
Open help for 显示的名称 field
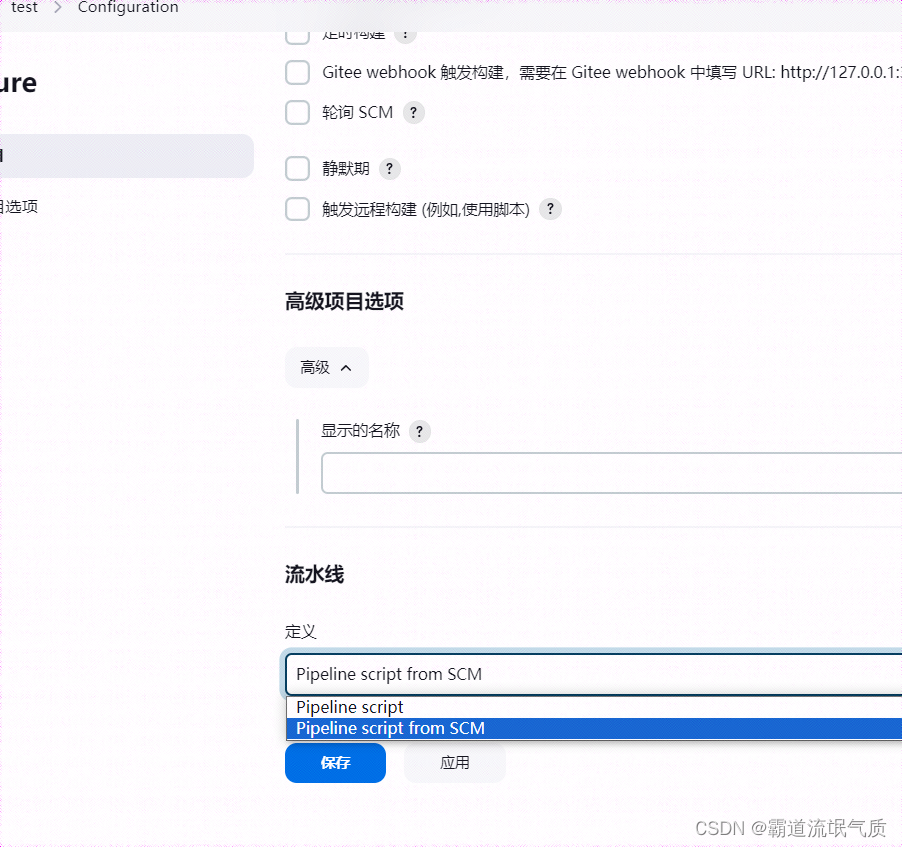tap(419, 431)
